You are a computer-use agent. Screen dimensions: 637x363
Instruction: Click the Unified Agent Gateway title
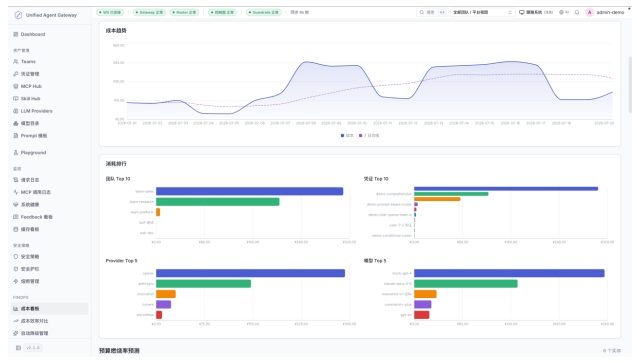[x=51, y=15]
